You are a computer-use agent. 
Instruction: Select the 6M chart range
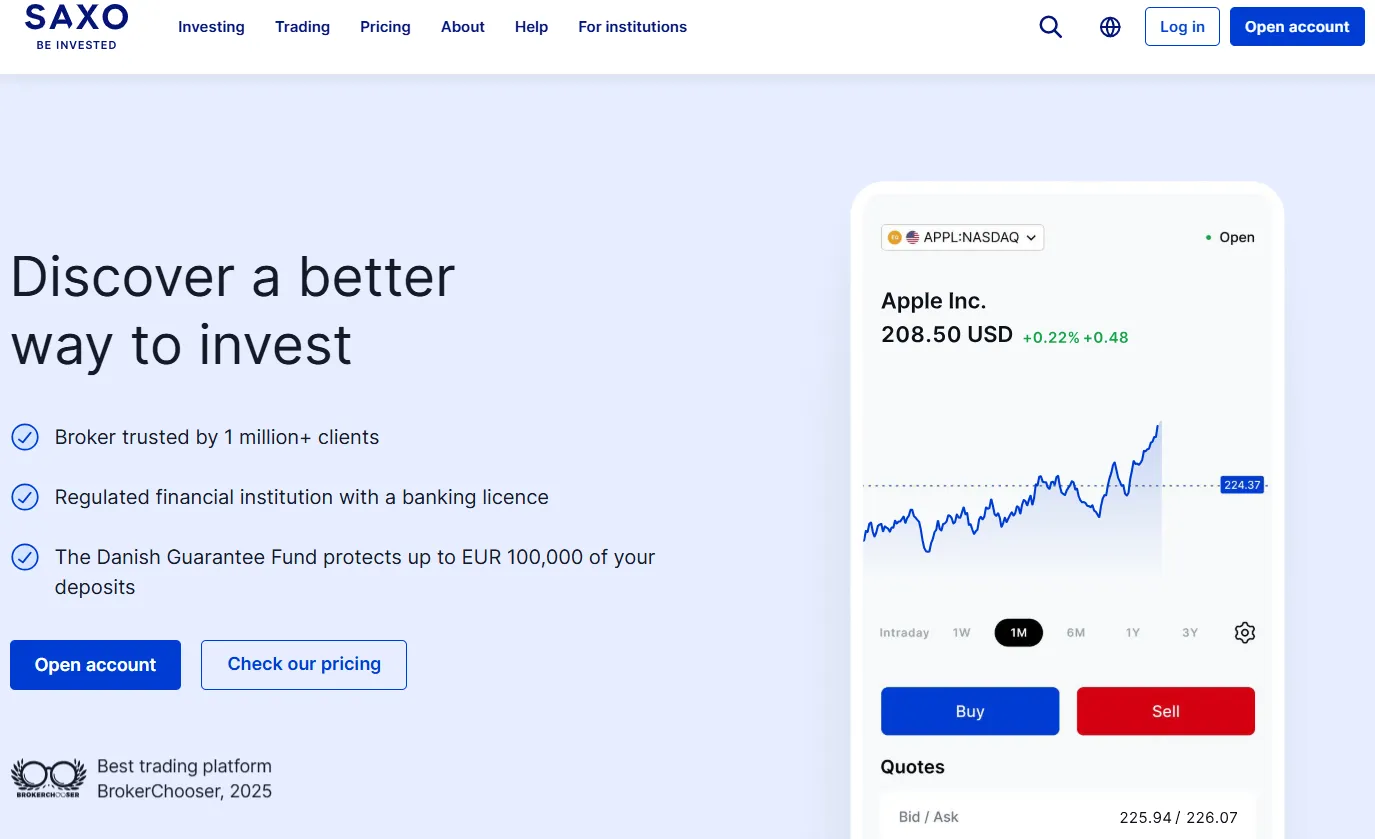[x=1076, y=632]
